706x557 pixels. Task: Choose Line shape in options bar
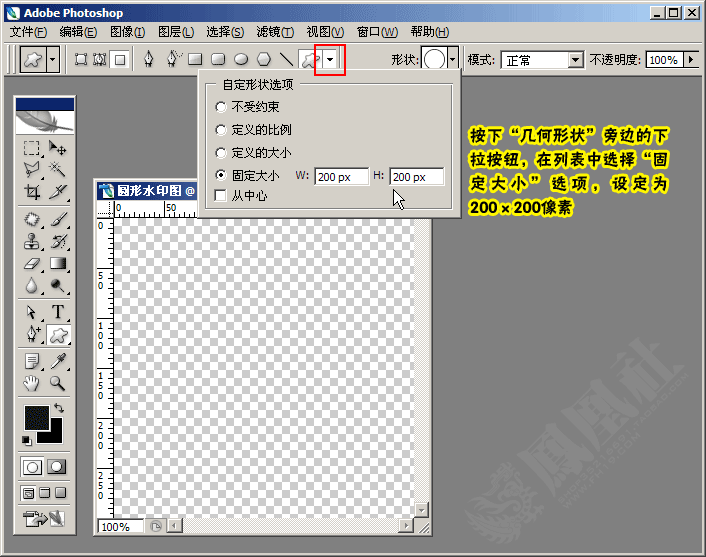pyautogui.click(x=286, y=59)
